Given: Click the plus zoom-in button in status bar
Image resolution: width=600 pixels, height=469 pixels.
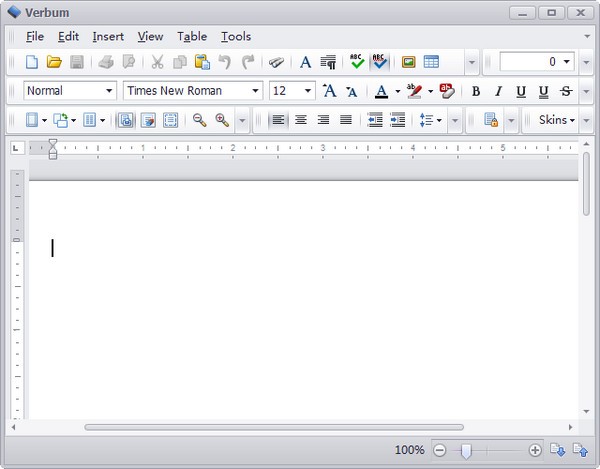Looking at the screenshot, I should (x=535, y=450).
